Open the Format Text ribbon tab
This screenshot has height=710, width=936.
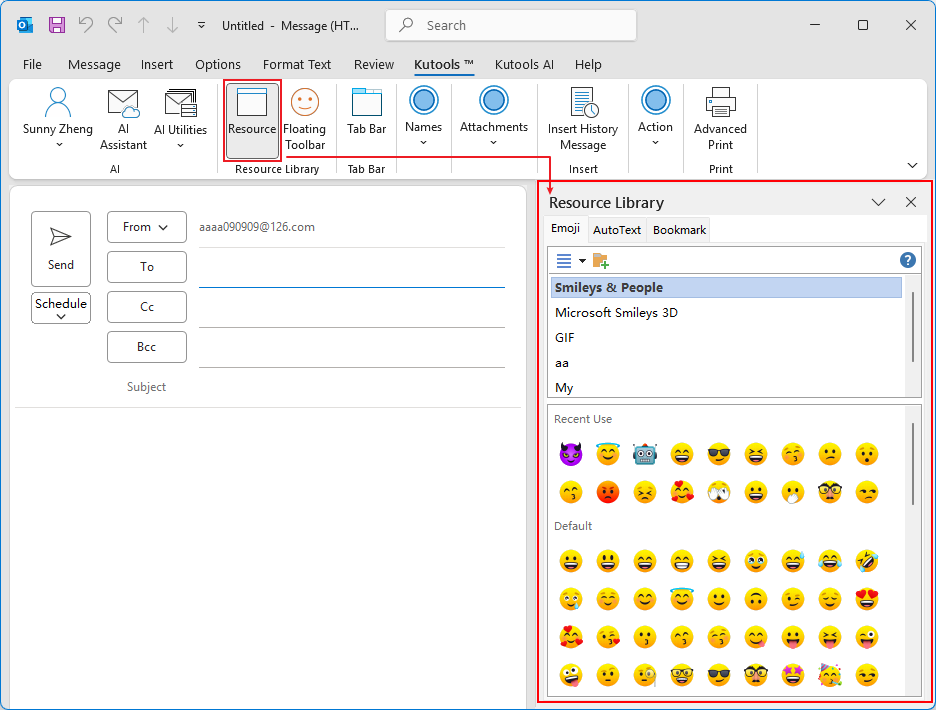[x=297, y=64]
